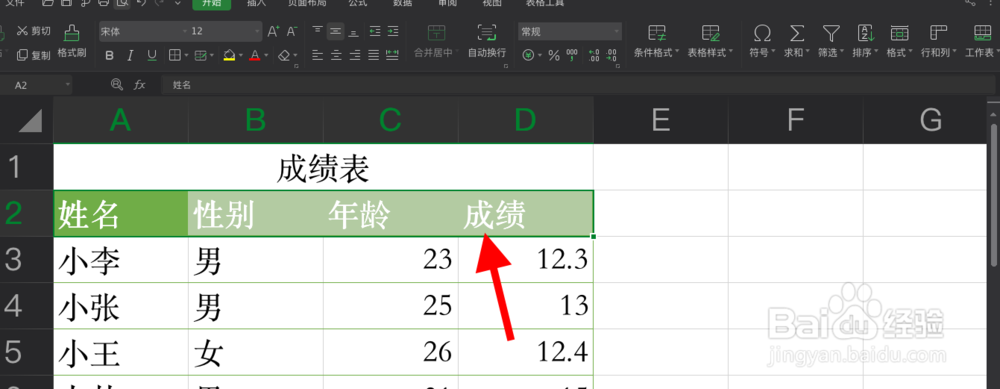Apply distributed alignment icon
This screenshot has height=389, width=1000.
tap(393, 55)
